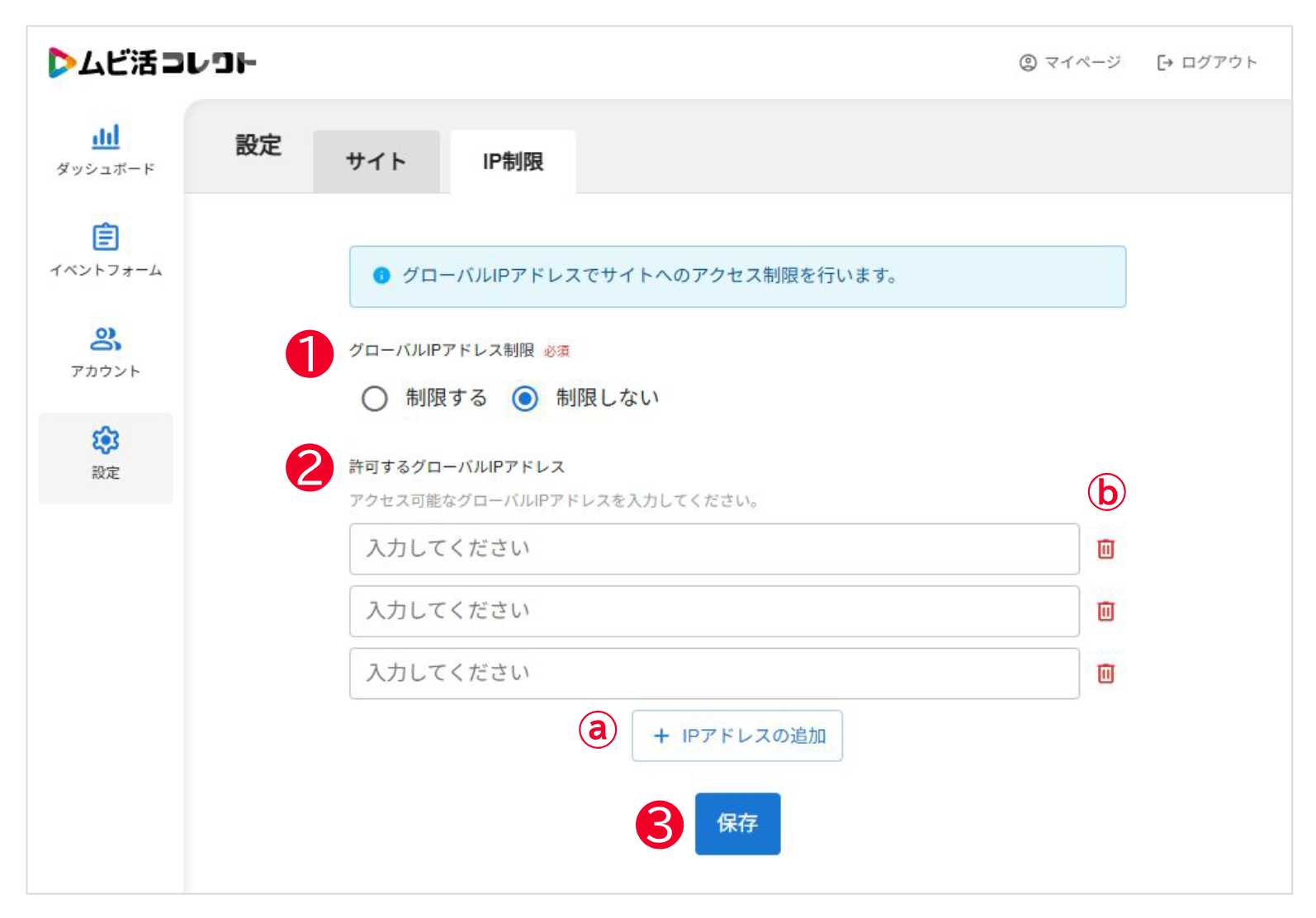Click the blue info icon in banner

(381, 276)
